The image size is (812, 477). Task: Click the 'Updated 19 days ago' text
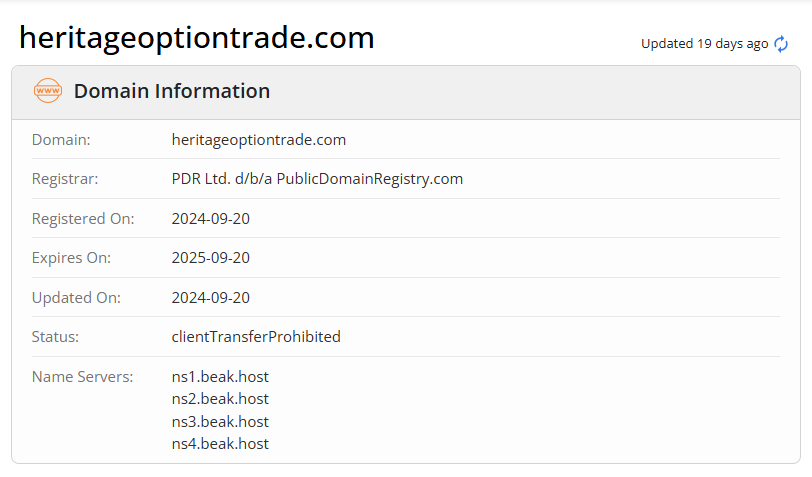click(704, 44)
